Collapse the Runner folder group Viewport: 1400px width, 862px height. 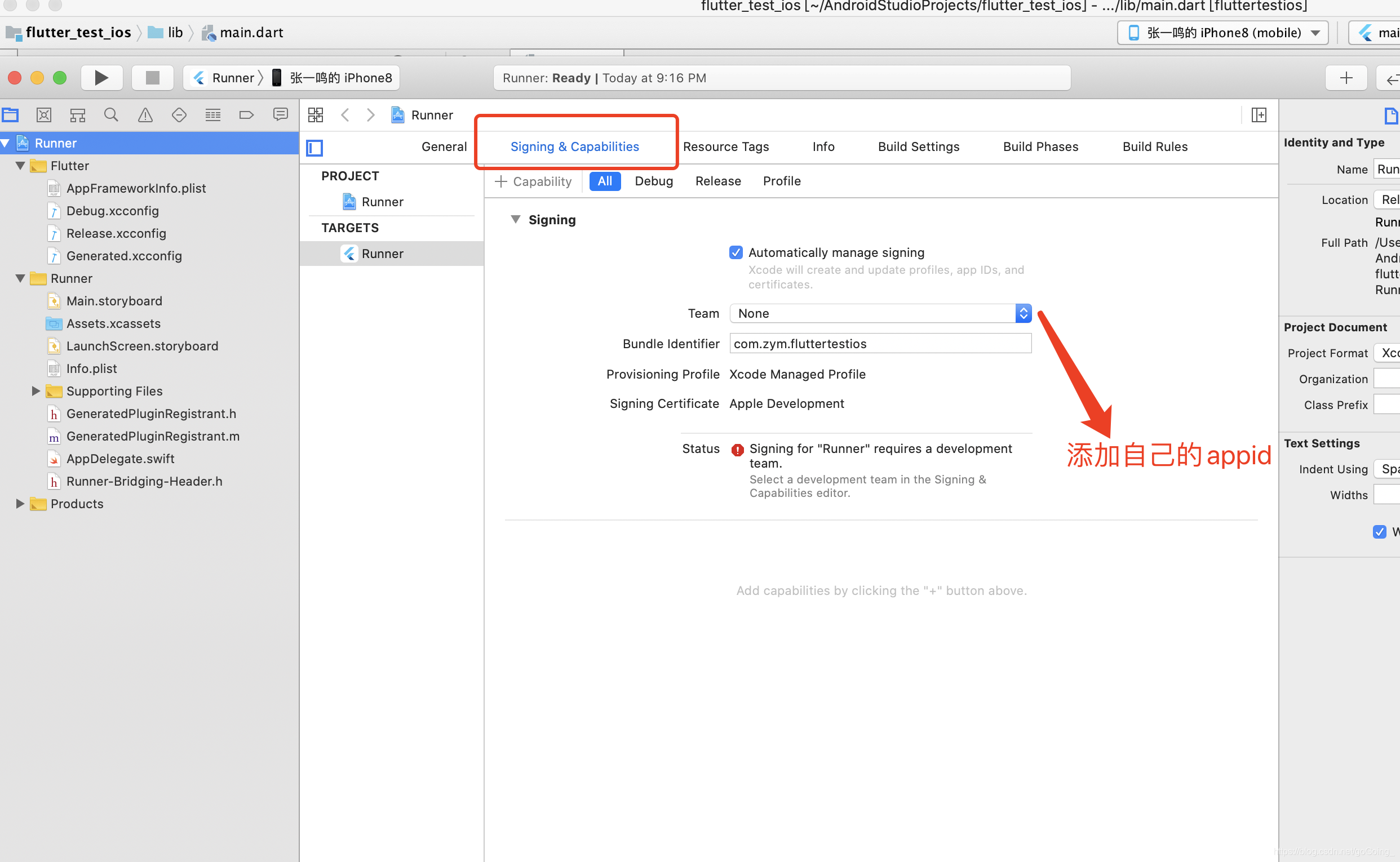pyautogui.click(x=20, y=279)
